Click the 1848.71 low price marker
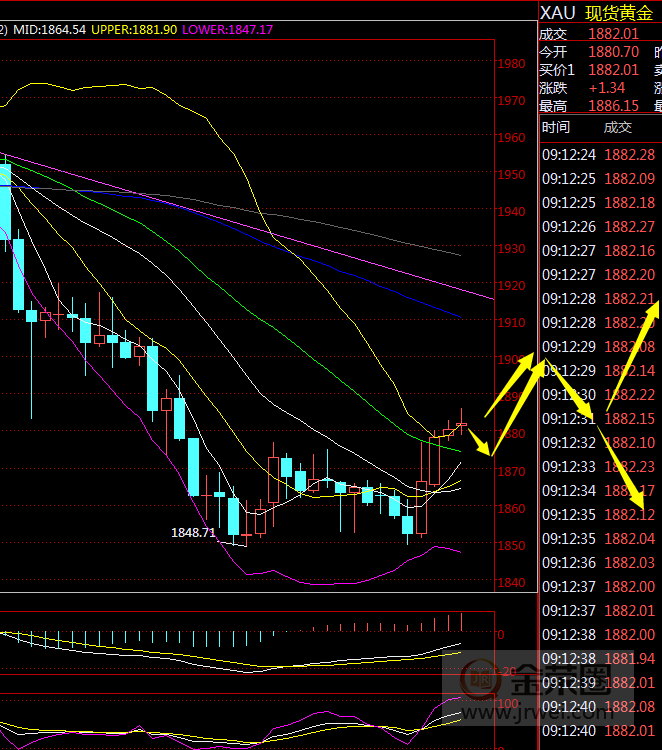The width and height of the screenshot is (662, 750). tap(193, 533)
